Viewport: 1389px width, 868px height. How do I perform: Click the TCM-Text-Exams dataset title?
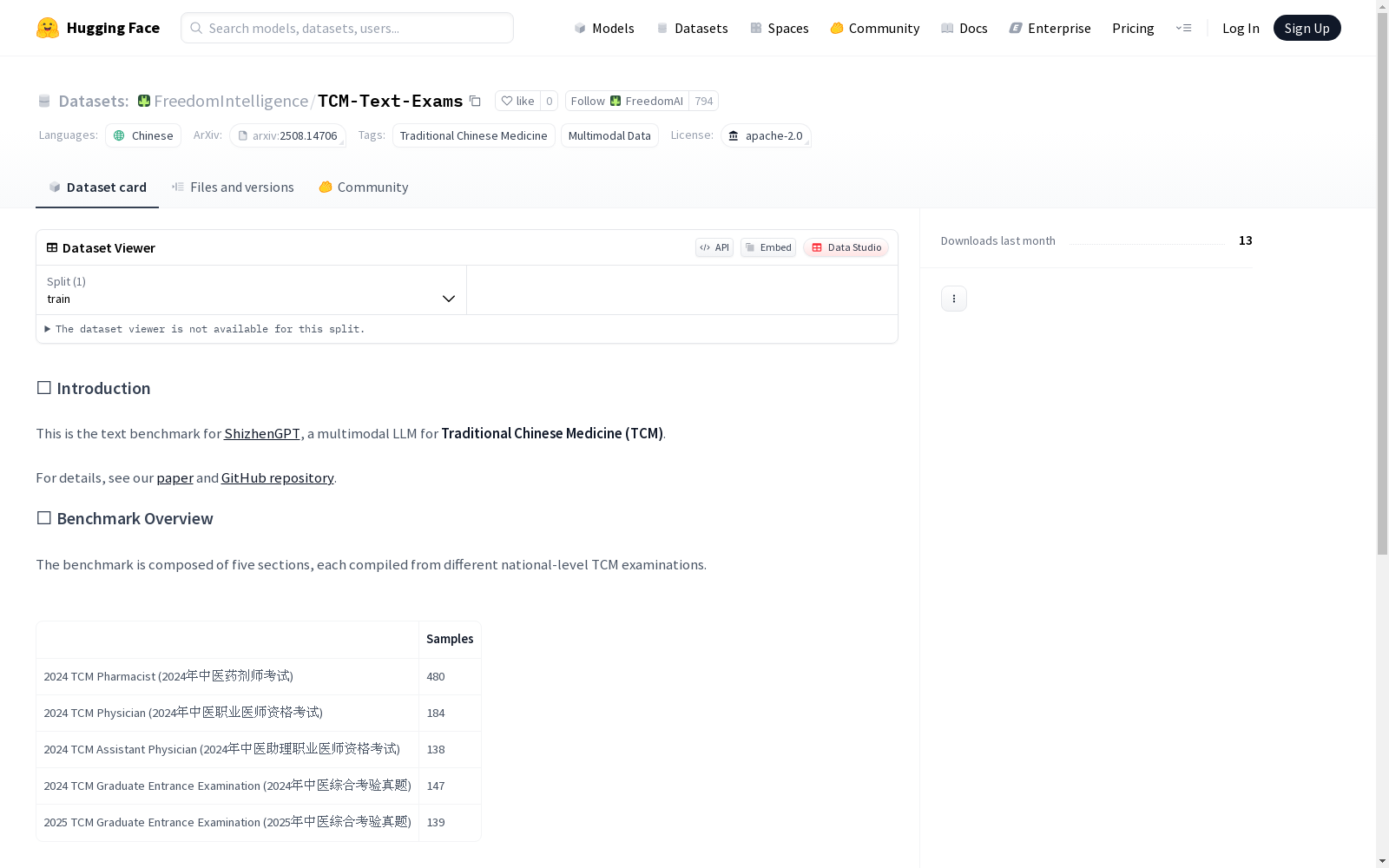390,101
